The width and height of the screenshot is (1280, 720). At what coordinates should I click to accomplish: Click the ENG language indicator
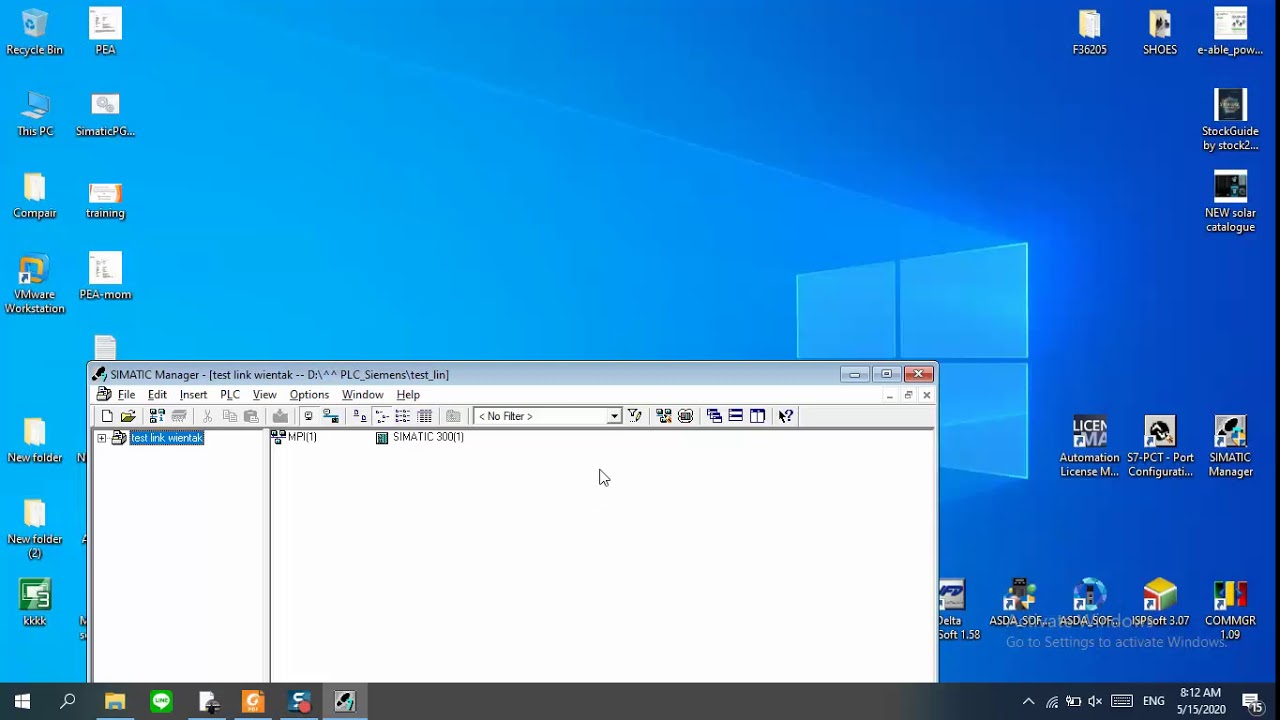(x=1154, y=702)
